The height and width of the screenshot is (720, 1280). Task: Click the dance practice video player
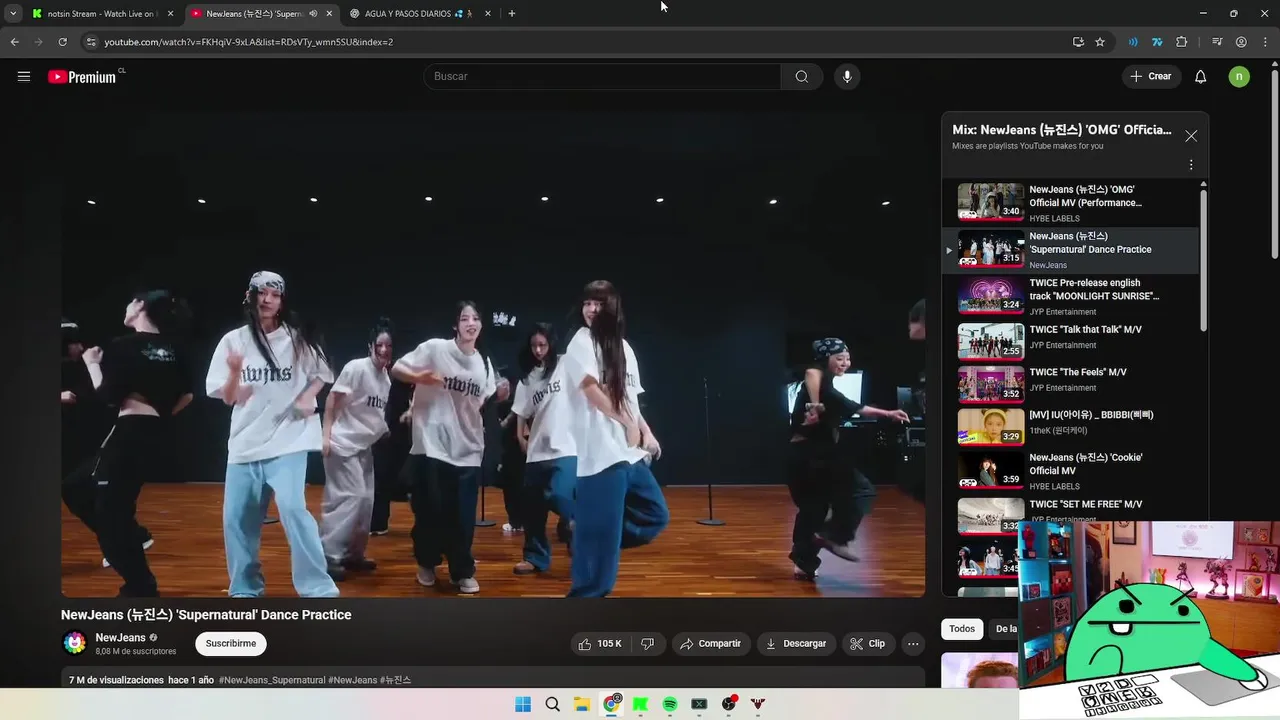[x=493, y=354]
